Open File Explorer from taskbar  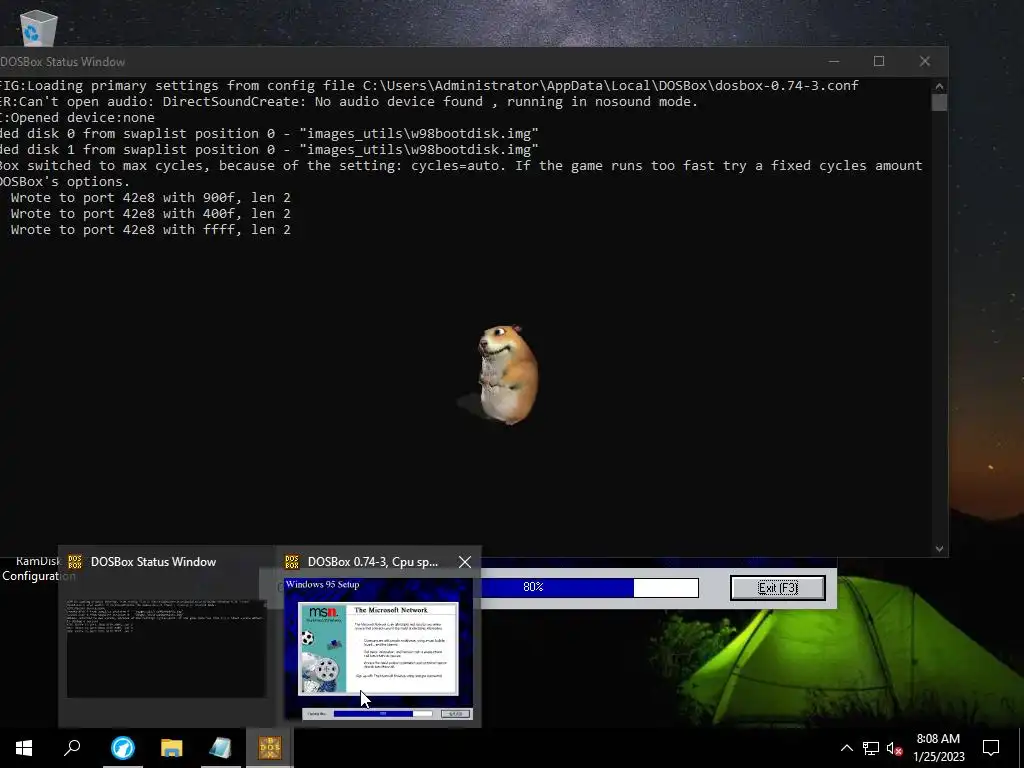point(172,748)
